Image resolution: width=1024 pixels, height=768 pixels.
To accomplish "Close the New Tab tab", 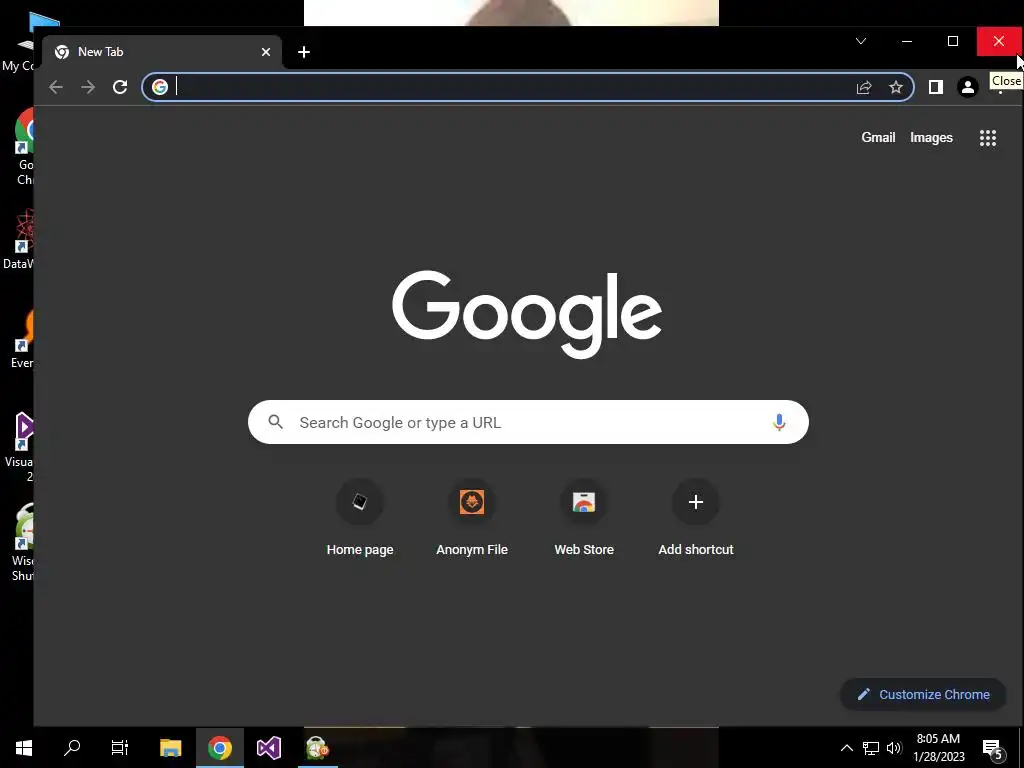I will 266,52.
